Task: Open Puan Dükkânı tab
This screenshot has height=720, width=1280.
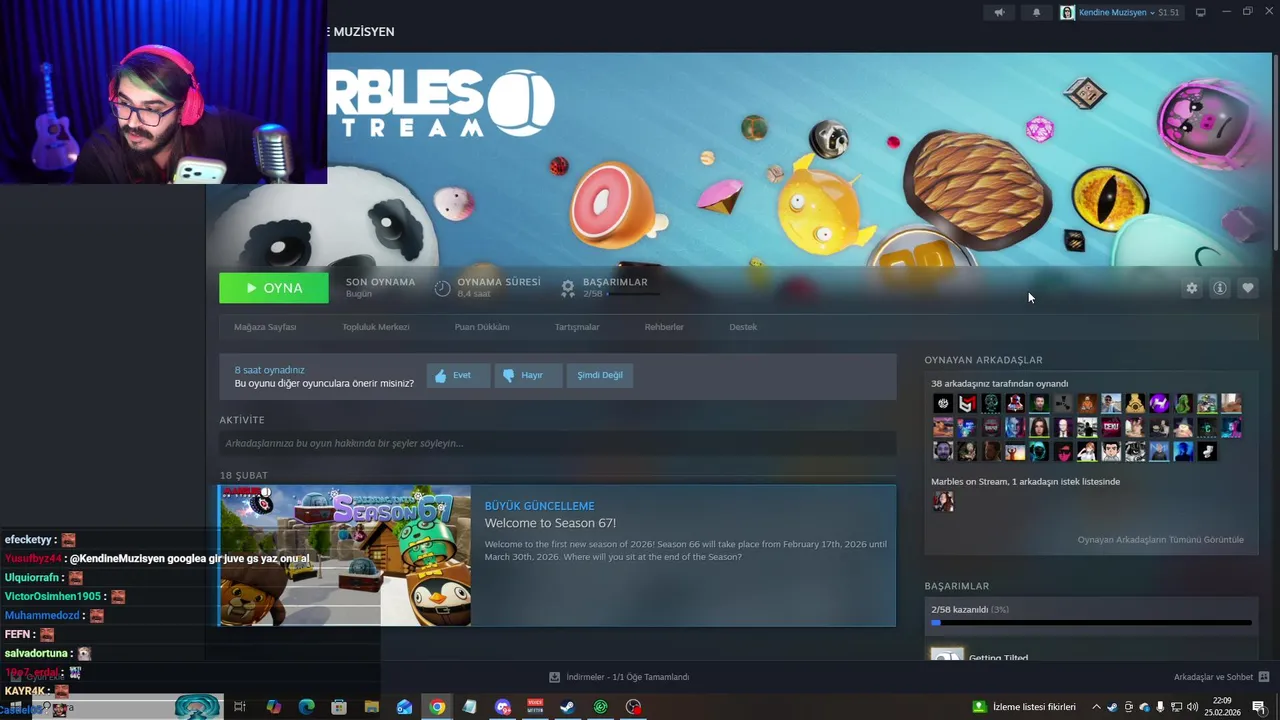Action: (x=482, y=327)
